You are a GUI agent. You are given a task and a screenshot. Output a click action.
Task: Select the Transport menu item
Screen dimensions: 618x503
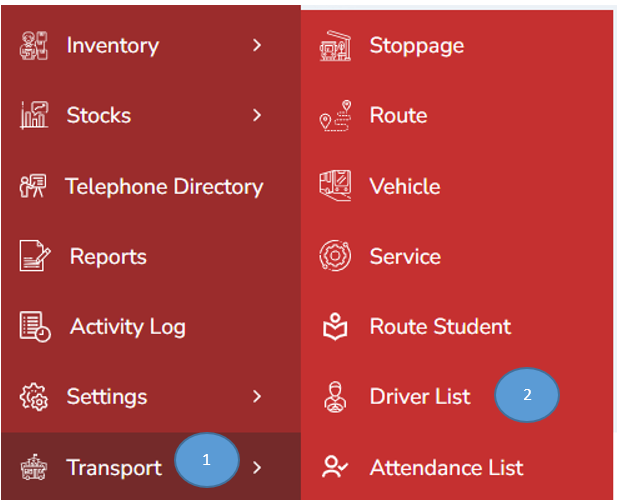pyautogui.click(x=151, y=466)
